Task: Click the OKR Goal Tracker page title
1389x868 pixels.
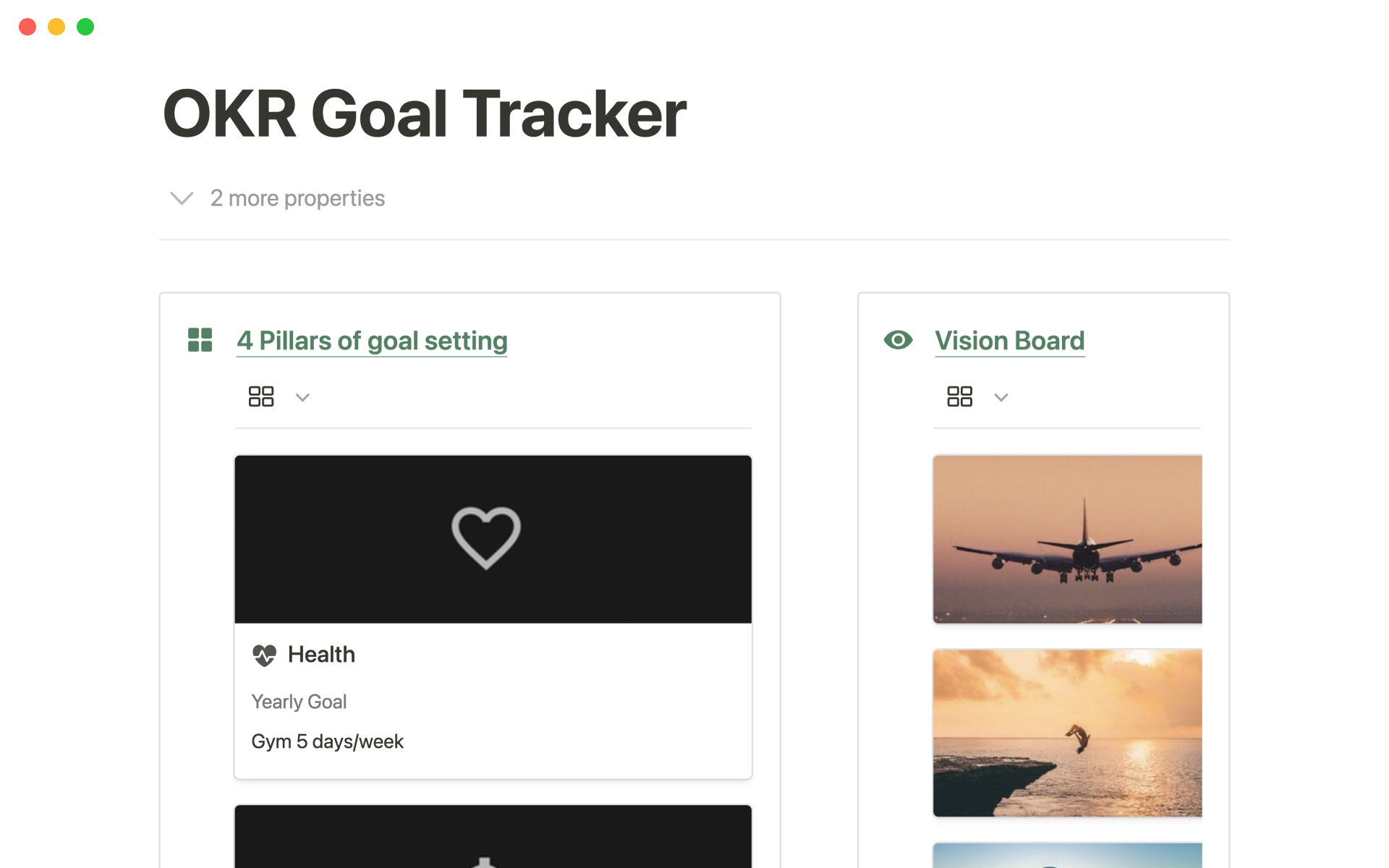Action: (425, 114)
